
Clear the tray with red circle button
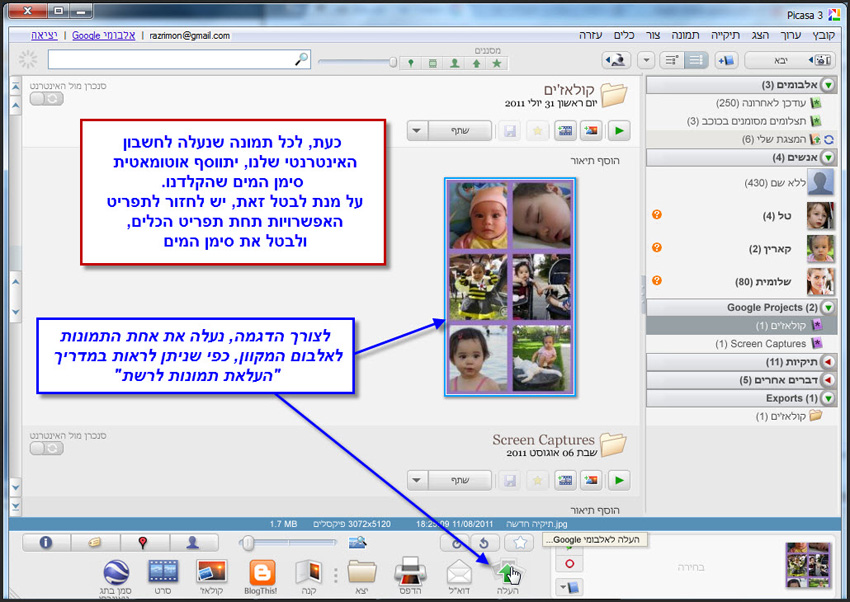(x=569, y=564)
